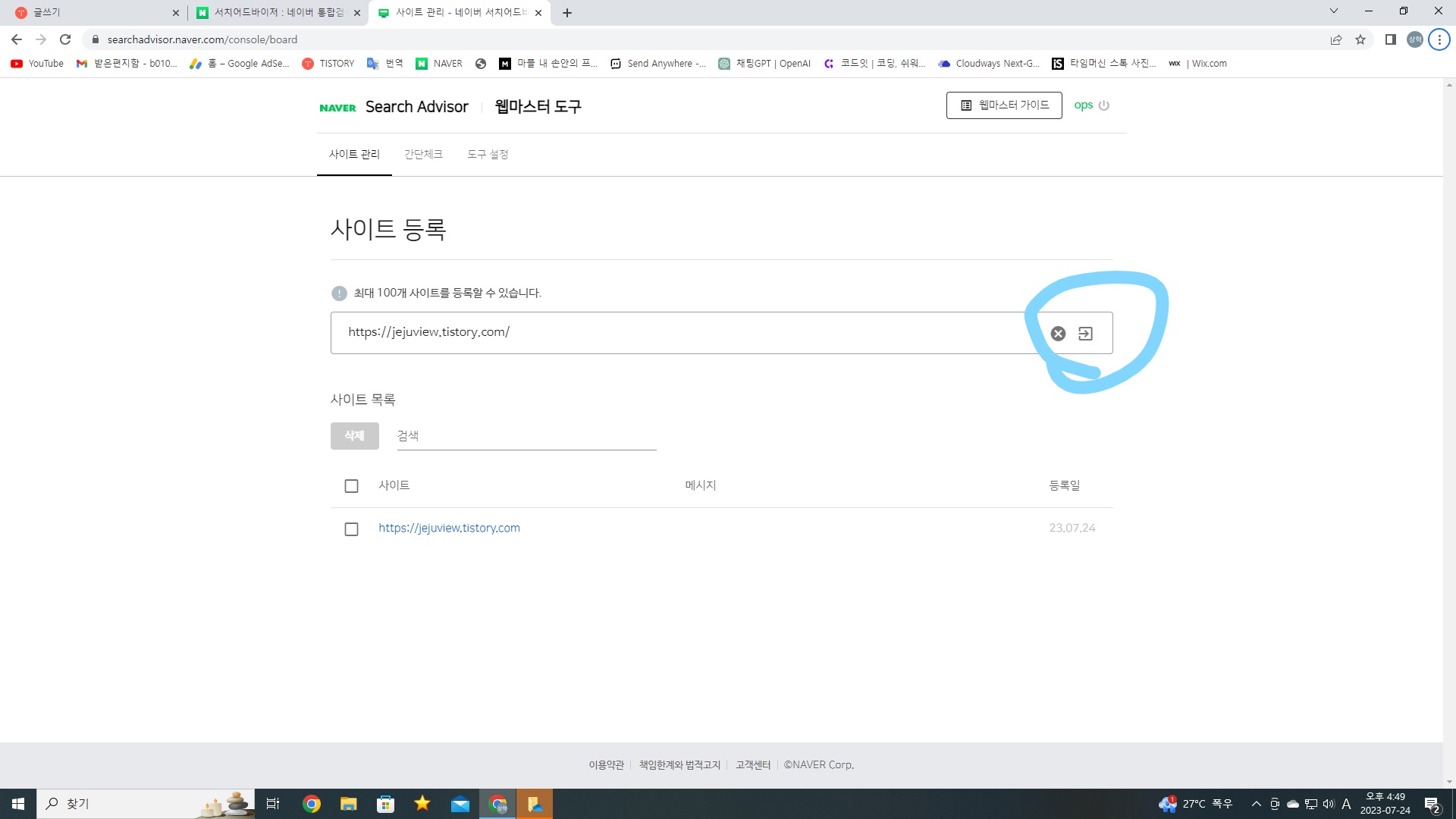Click the Chrome share page icon
Image resolution: width=1456 pixels, height=819 pixels.
1335,39
